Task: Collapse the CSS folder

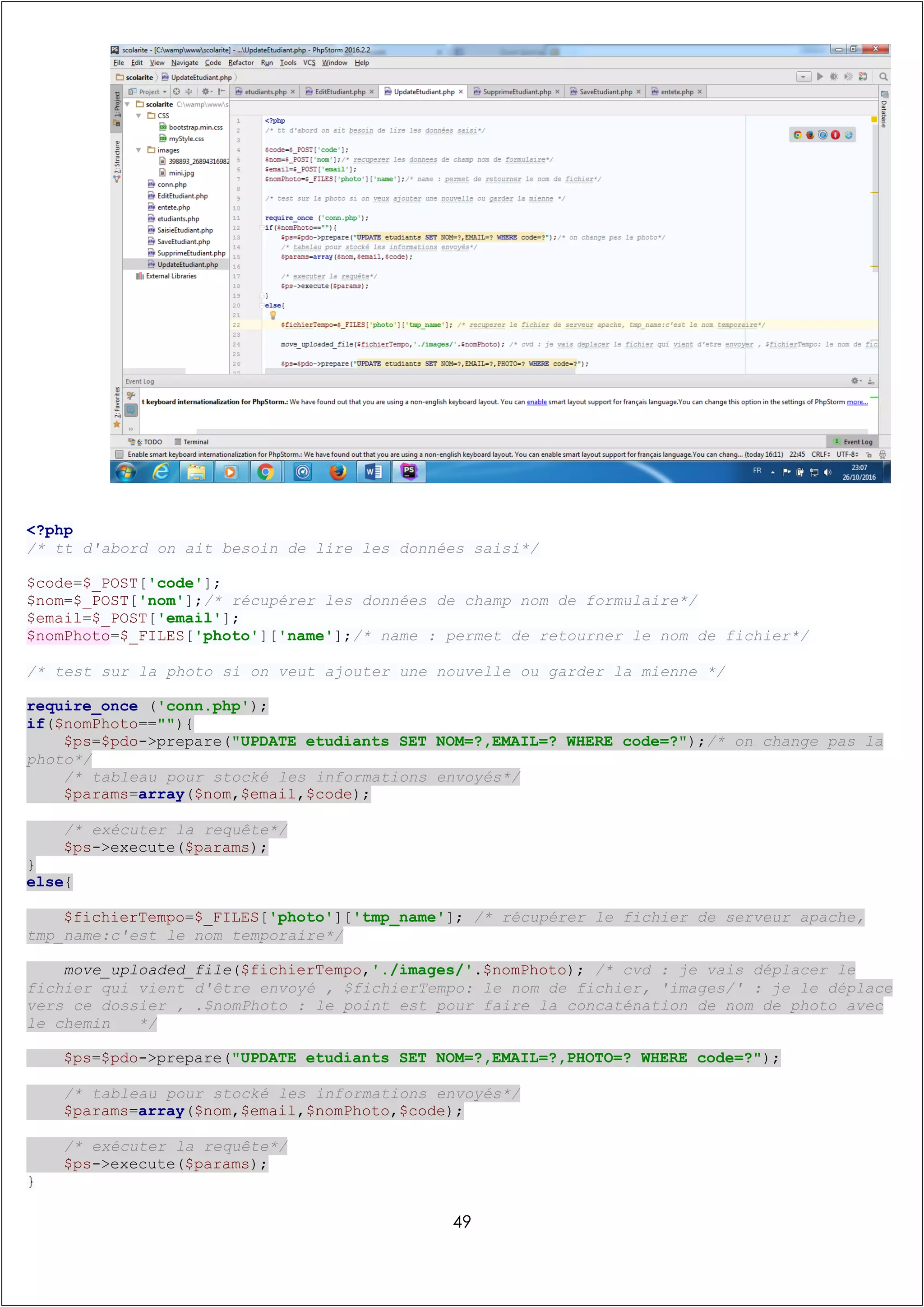Action: (139, 116)
